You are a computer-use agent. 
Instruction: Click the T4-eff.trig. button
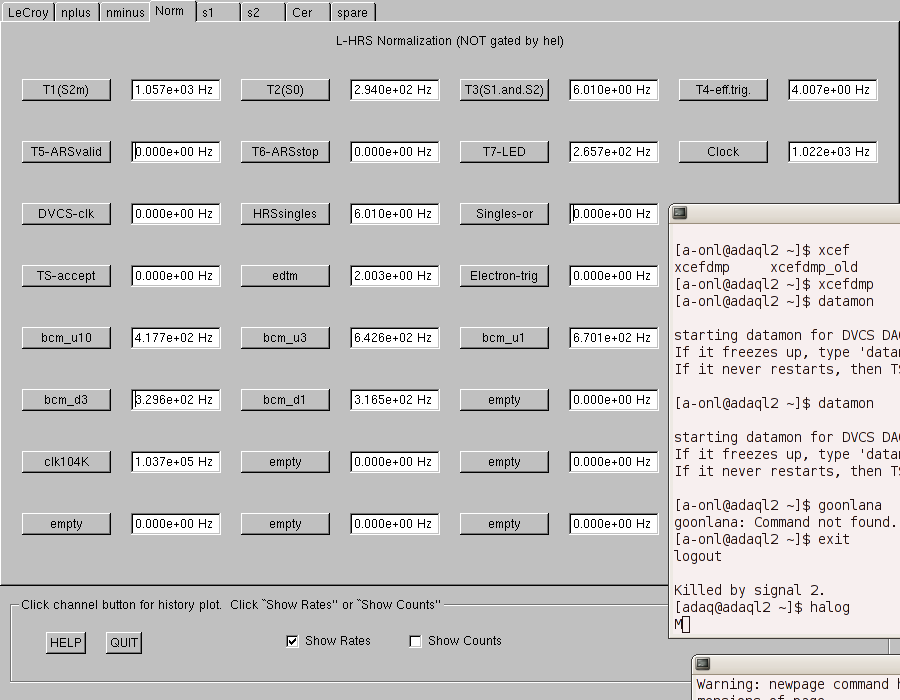pos(723,90)
